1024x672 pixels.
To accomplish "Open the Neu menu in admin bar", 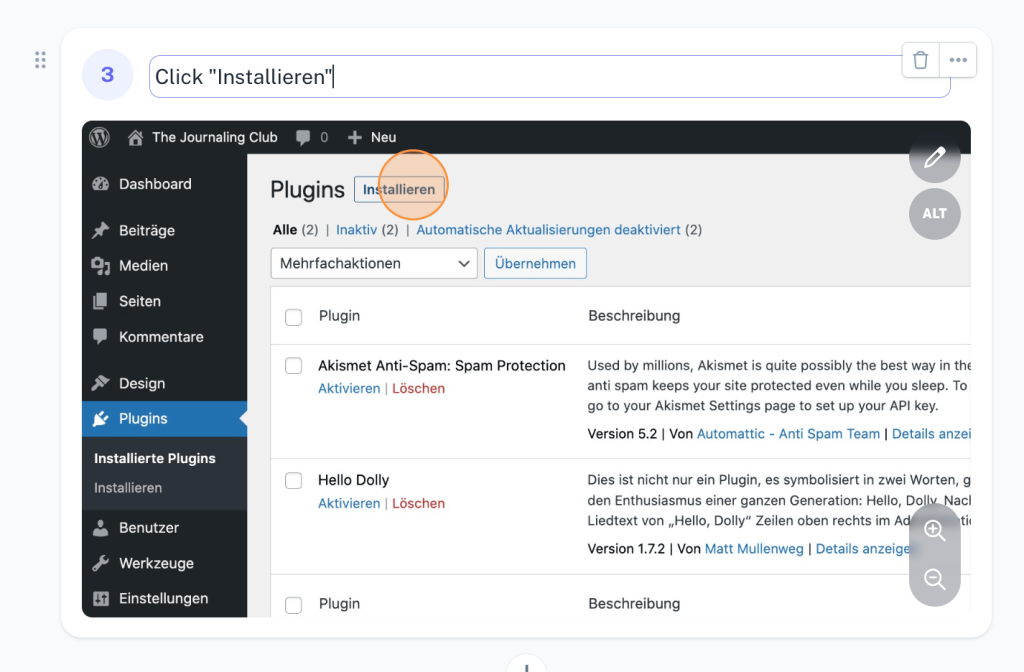I will coord(372,138).
